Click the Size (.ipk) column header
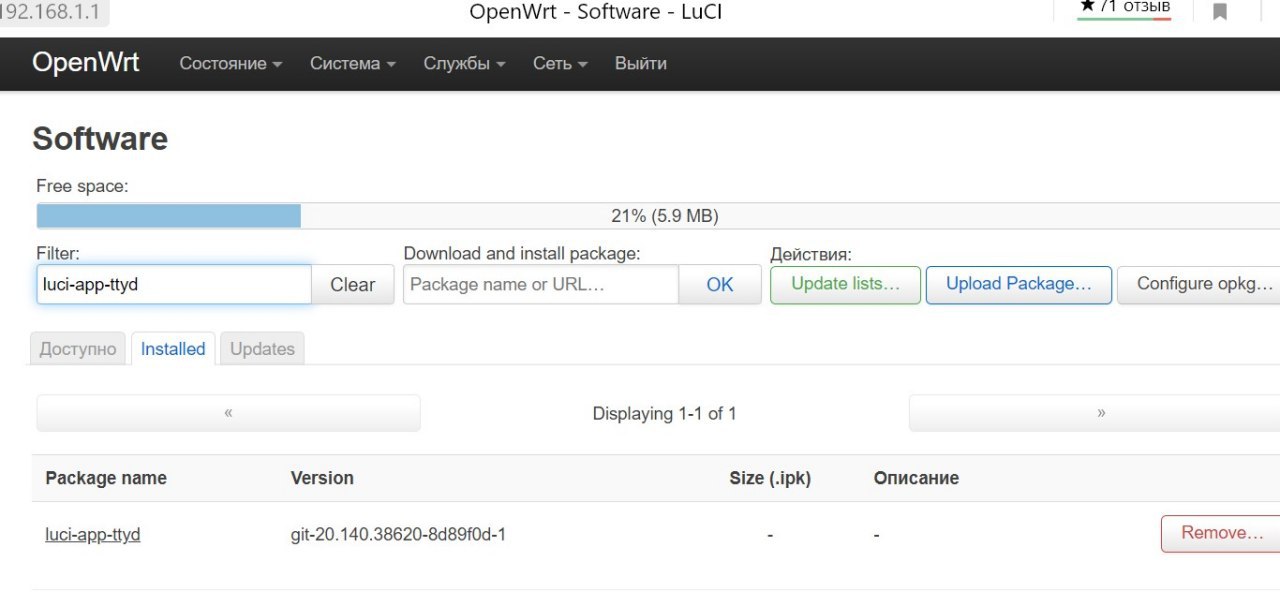The height and width of the screenshot is (606, 1280). coord(770,478)
